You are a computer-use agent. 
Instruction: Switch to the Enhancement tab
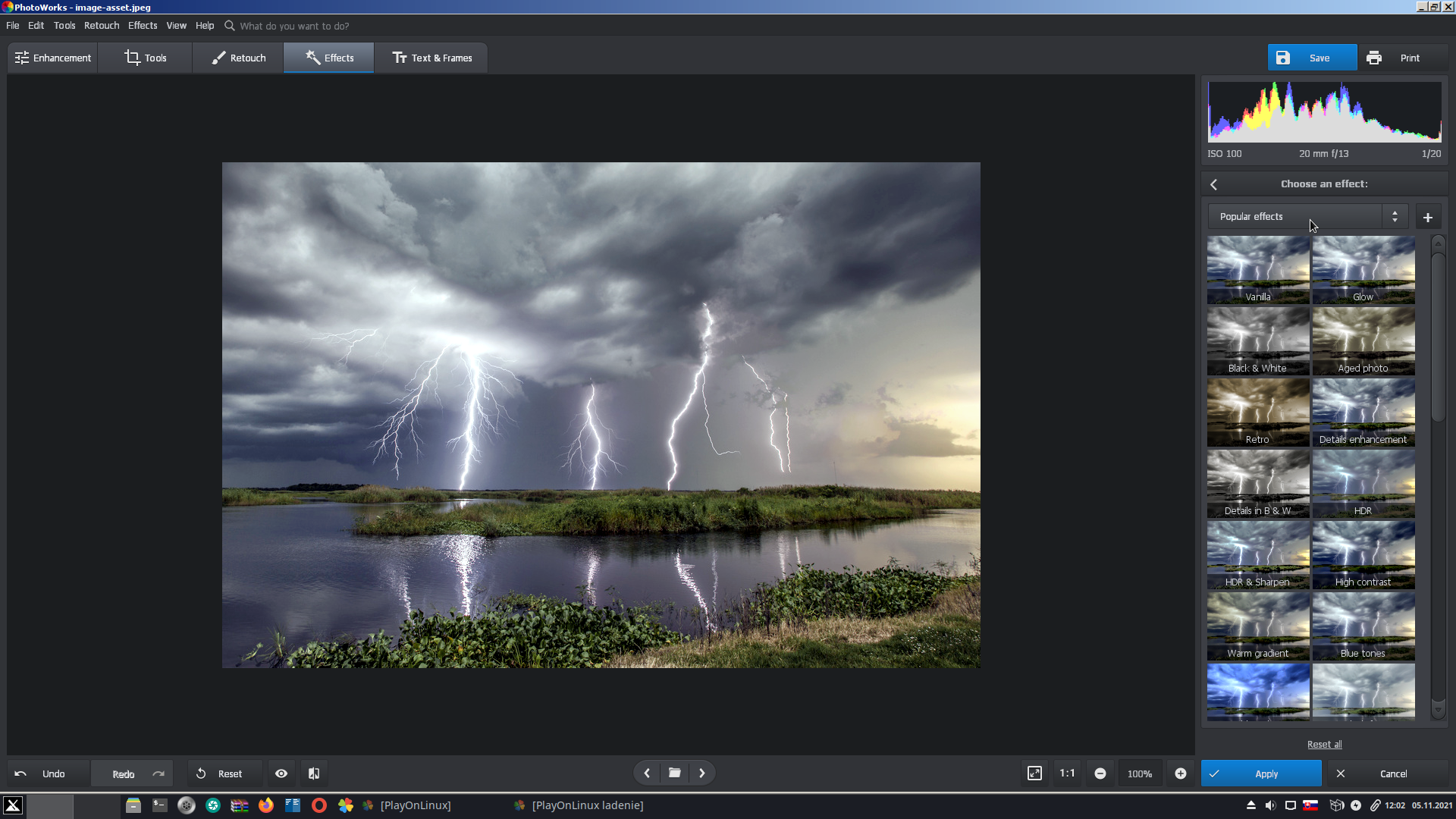53,58
